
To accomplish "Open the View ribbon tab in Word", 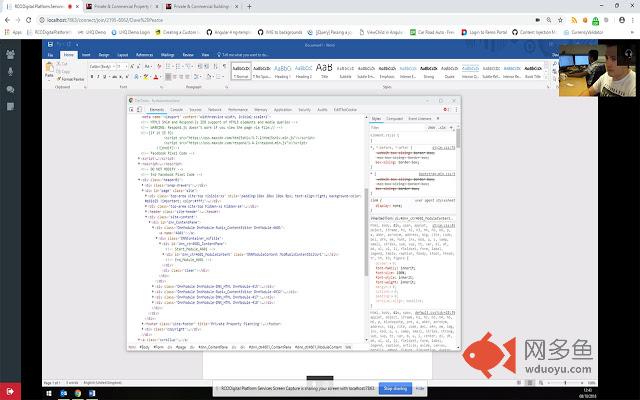I will point(205,55).
